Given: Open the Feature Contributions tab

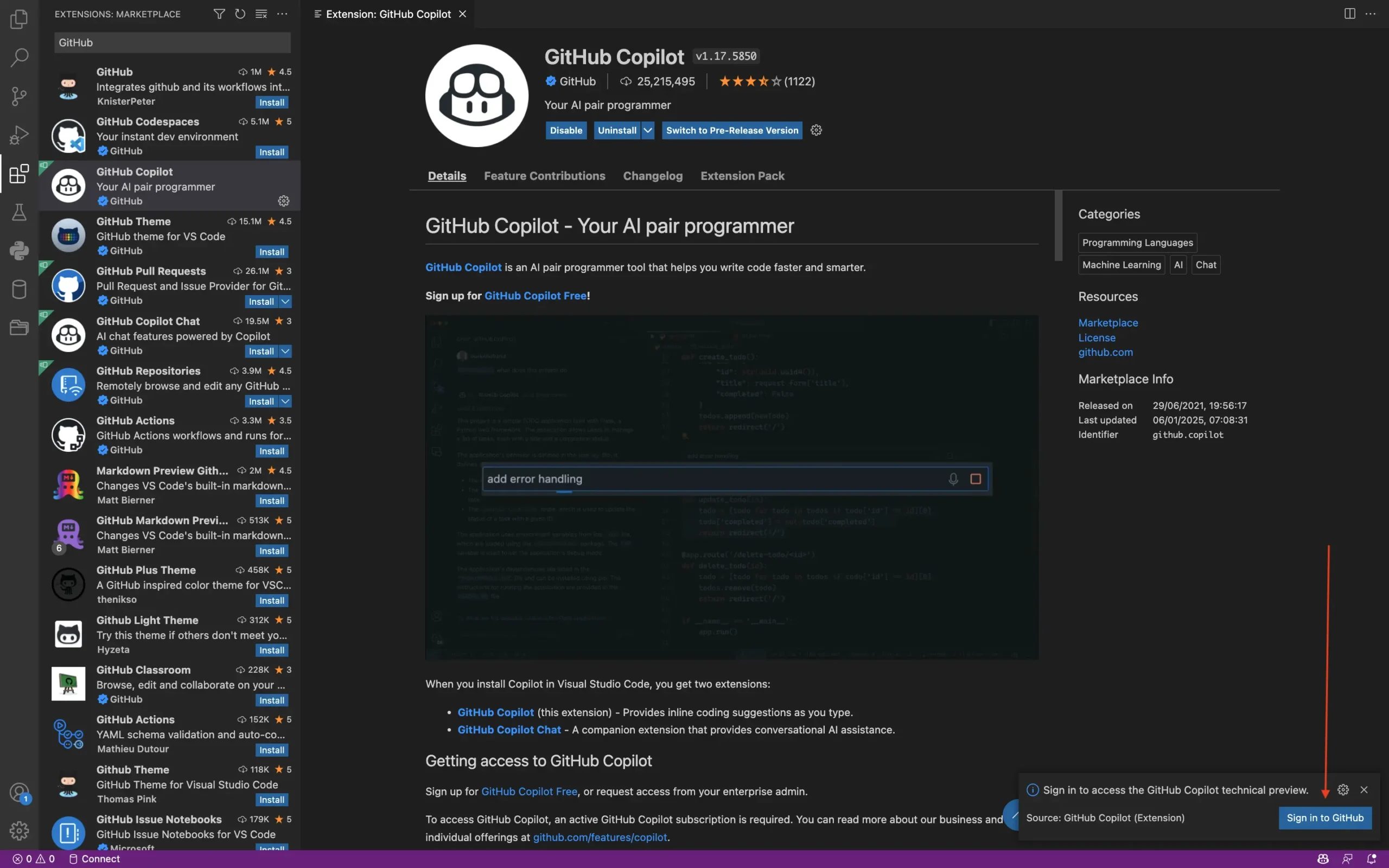Looking at the screenshot, I should click(x=544, y=176).
